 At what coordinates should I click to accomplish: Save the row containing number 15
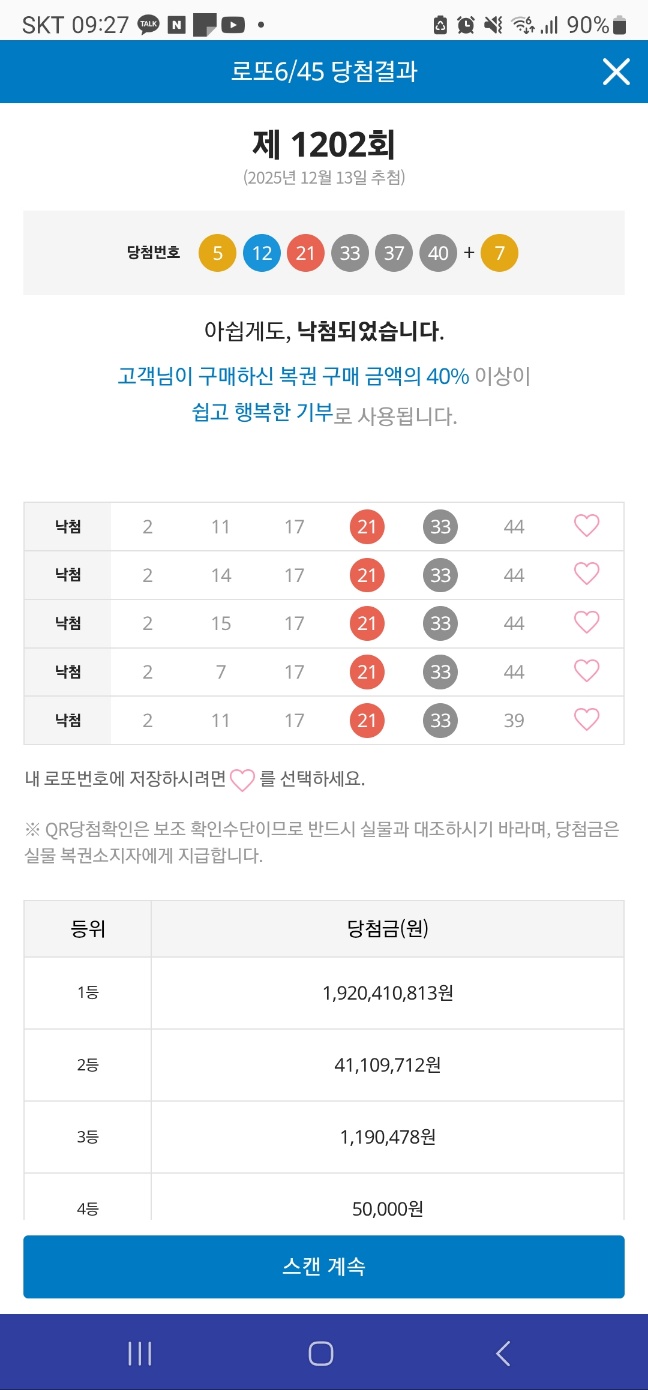586,622
